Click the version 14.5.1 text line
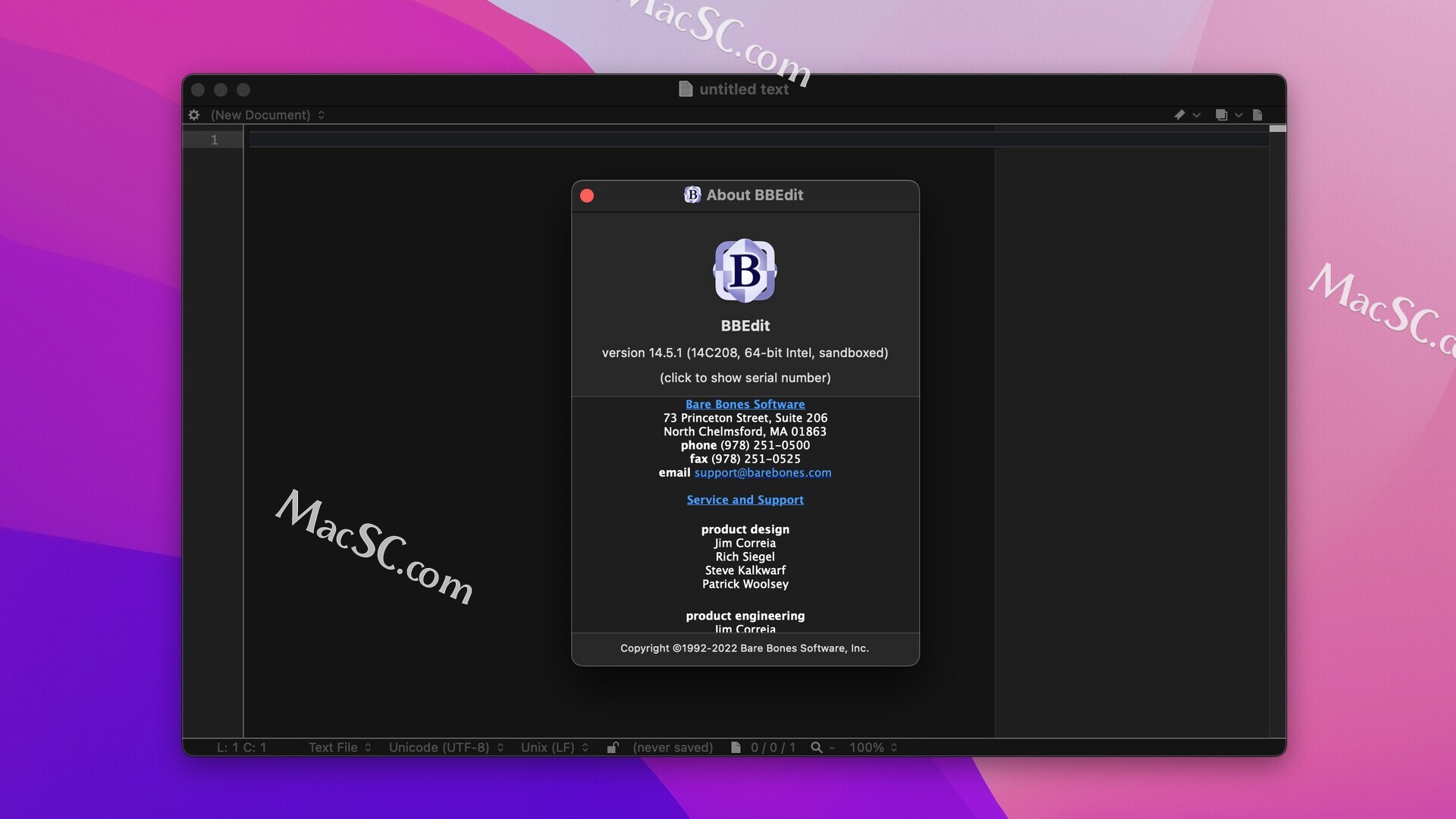Screen dimensions: 1456x819 [745, 353]
